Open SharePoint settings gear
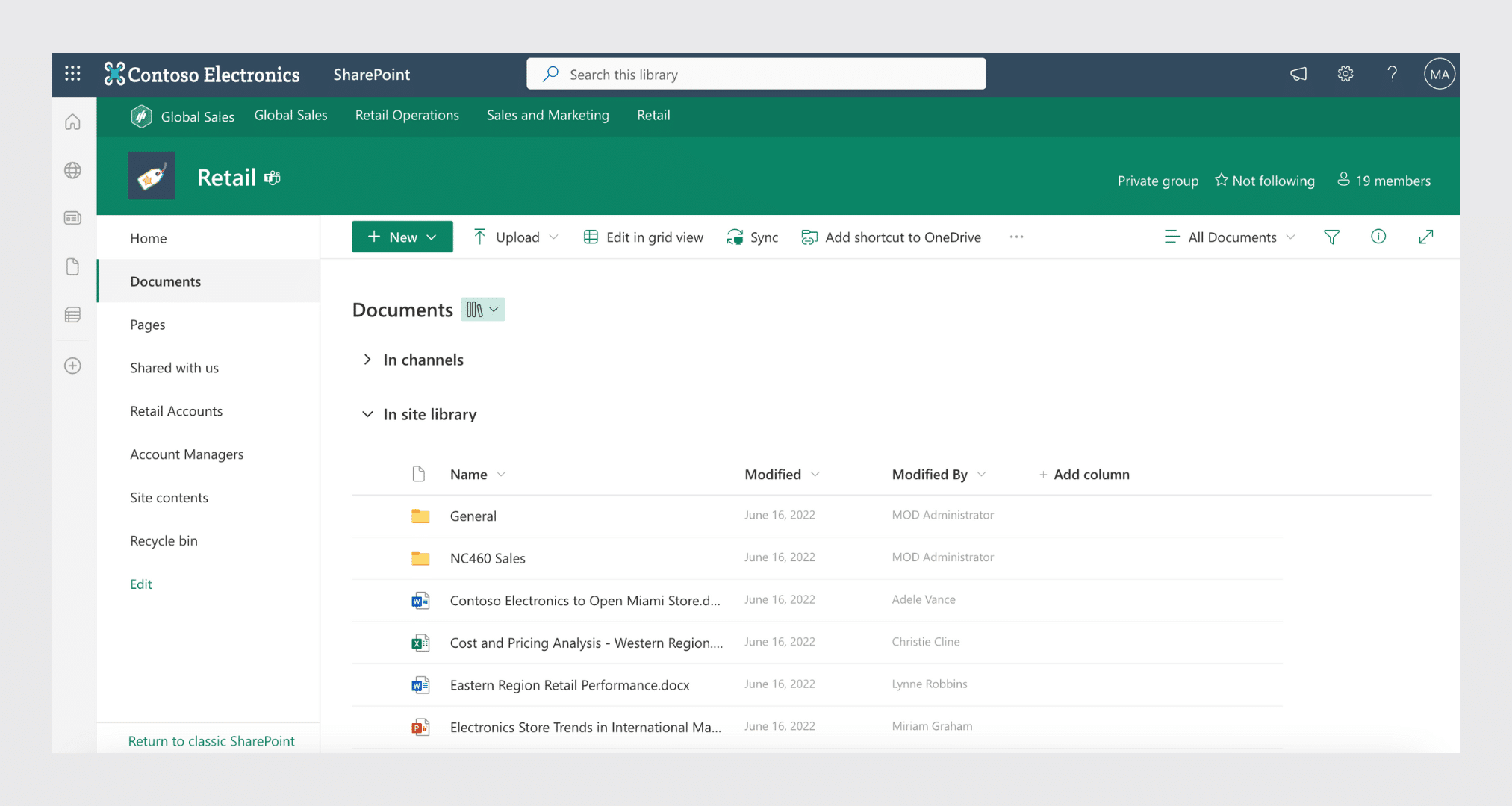This screenshot has width=1512, height=806. [1345, 74]
